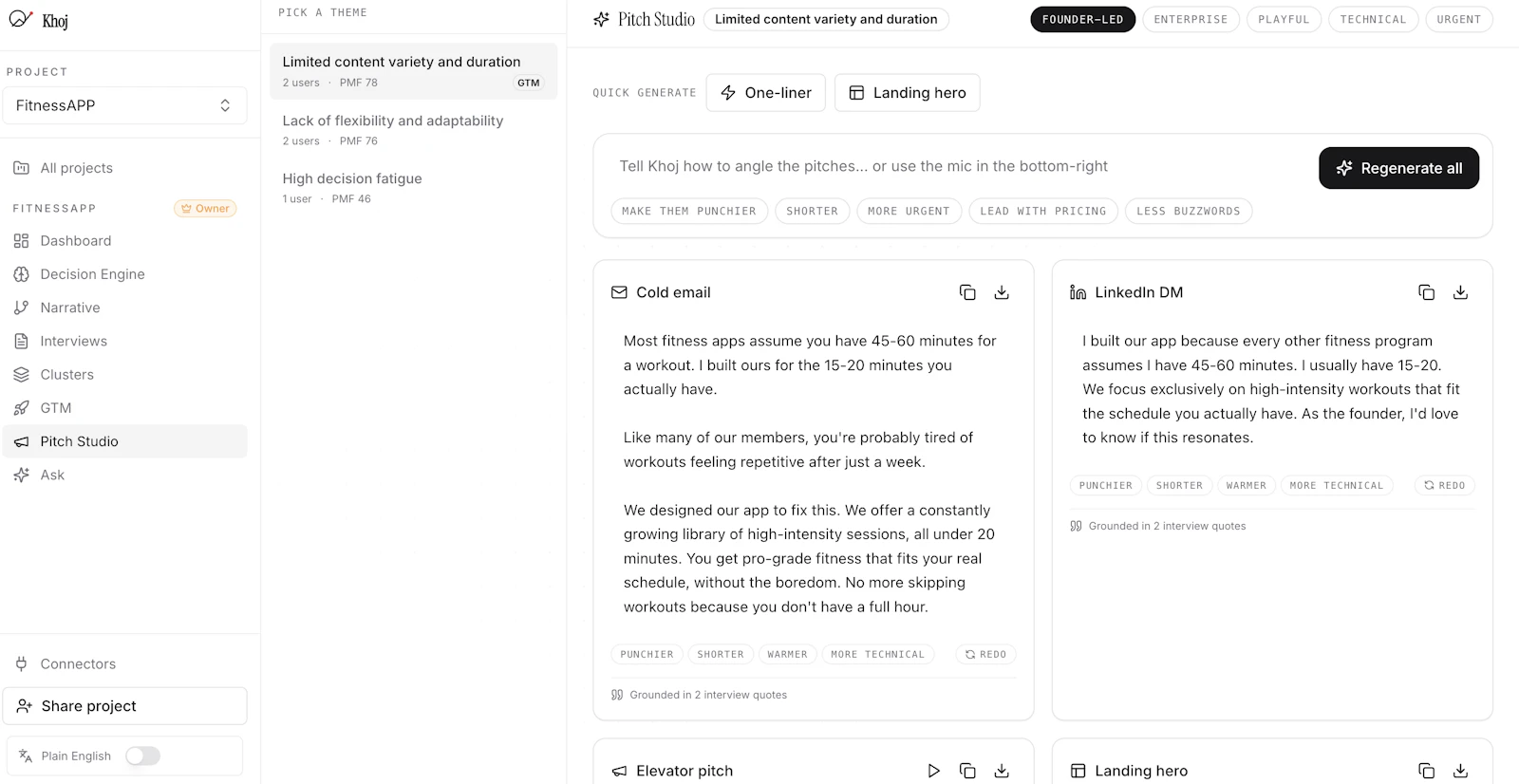Image resolution: width=1519 pixels, height=784 pixels.
Task: Go to GTM page
Action: click(124, 408)
